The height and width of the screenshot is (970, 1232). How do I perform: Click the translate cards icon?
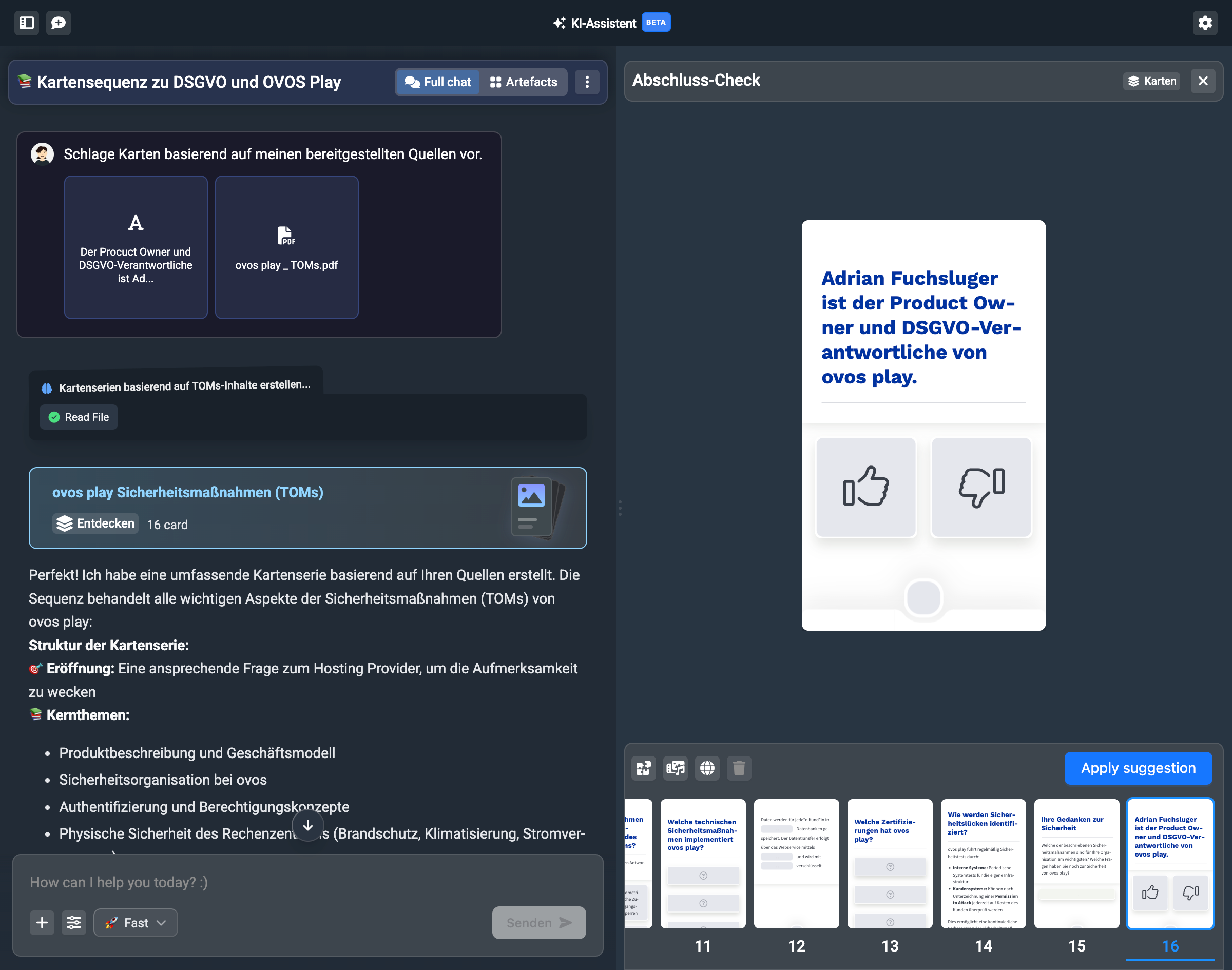(x=676, y=768)
